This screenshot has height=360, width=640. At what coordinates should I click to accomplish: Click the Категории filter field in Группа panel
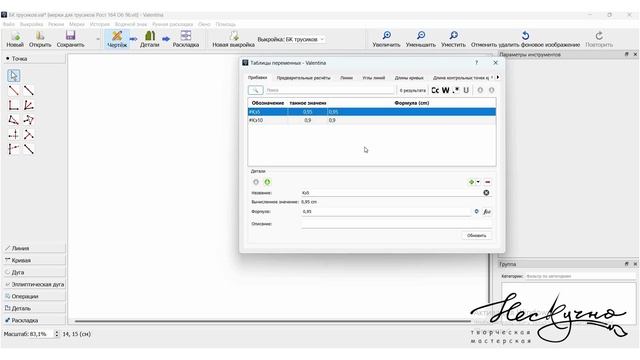tap(580, 276)
